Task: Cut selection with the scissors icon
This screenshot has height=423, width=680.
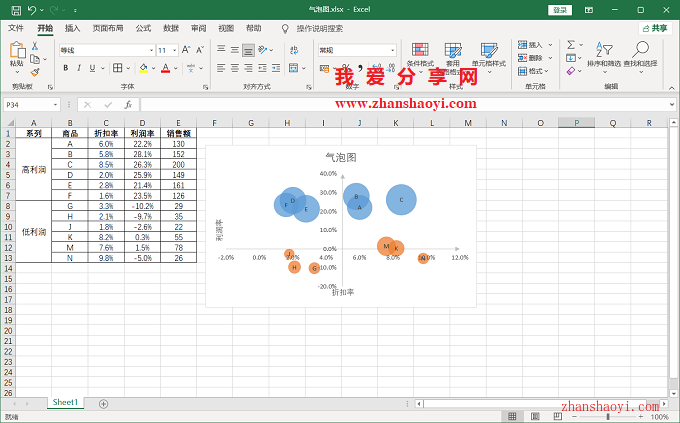Action: point(35,46)
